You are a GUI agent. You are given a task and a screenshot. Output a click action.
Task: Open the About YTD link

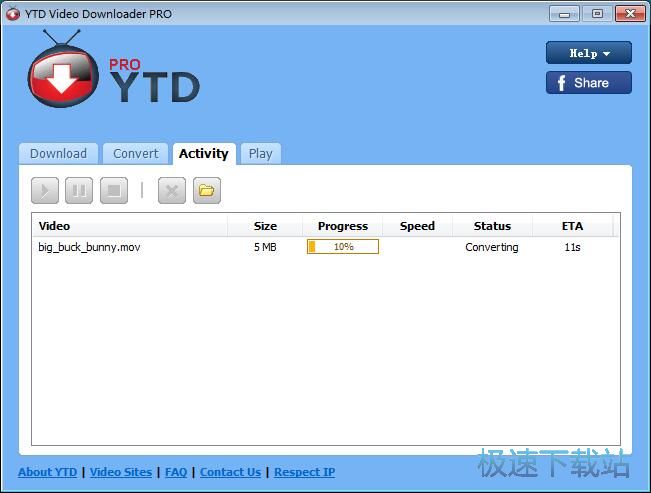pyautogui.click(x=47, y=472)
